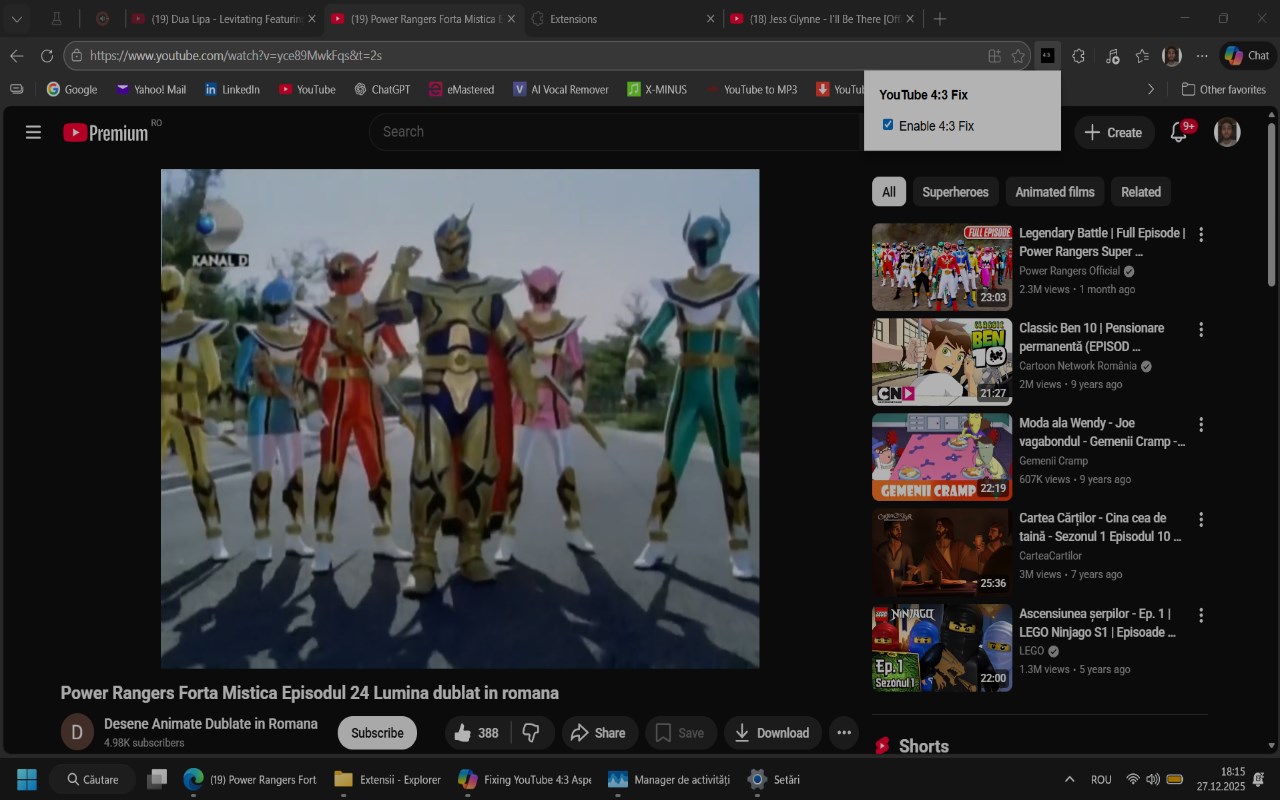Open the Favorites hub icon

(1142, 56)
